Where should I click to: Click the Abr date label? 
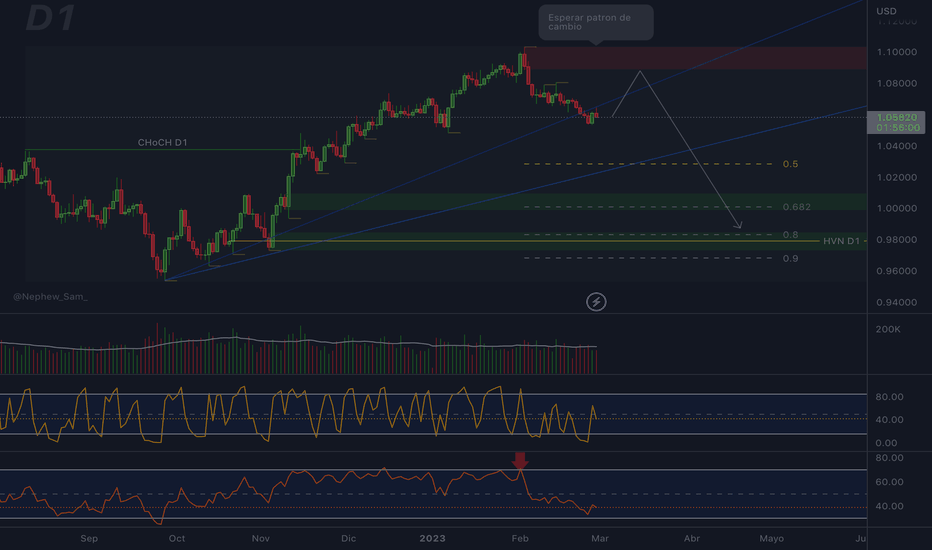[692, 539]
